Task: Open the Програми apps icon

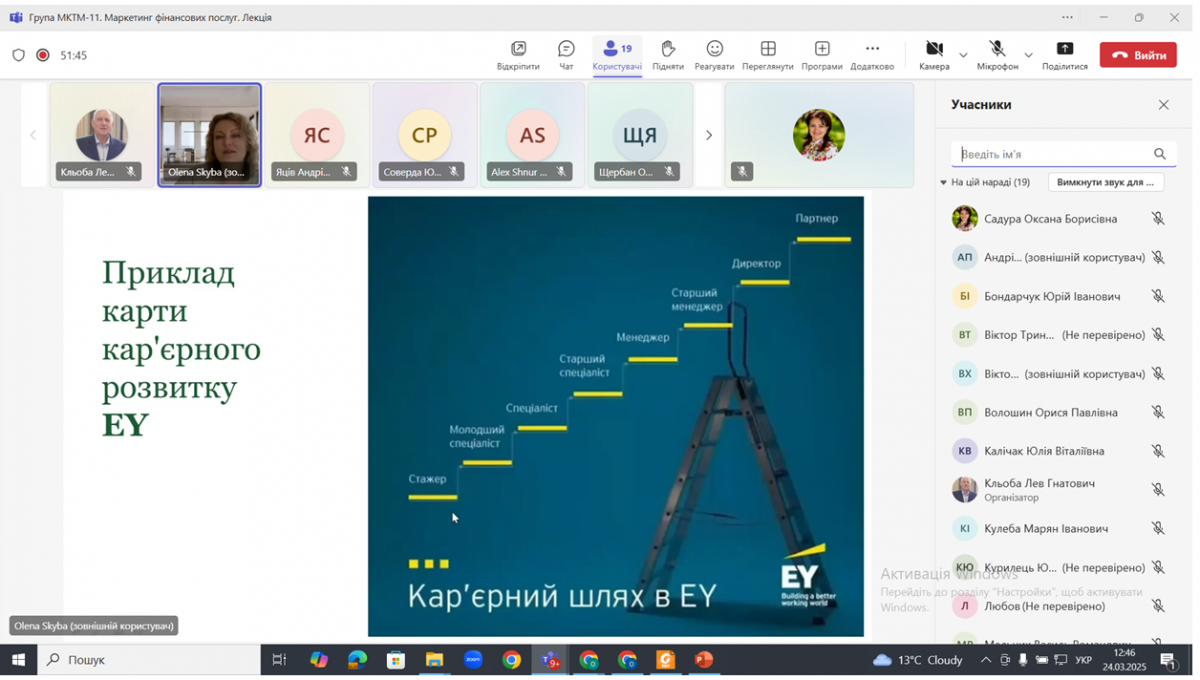Action: [821, 48]
